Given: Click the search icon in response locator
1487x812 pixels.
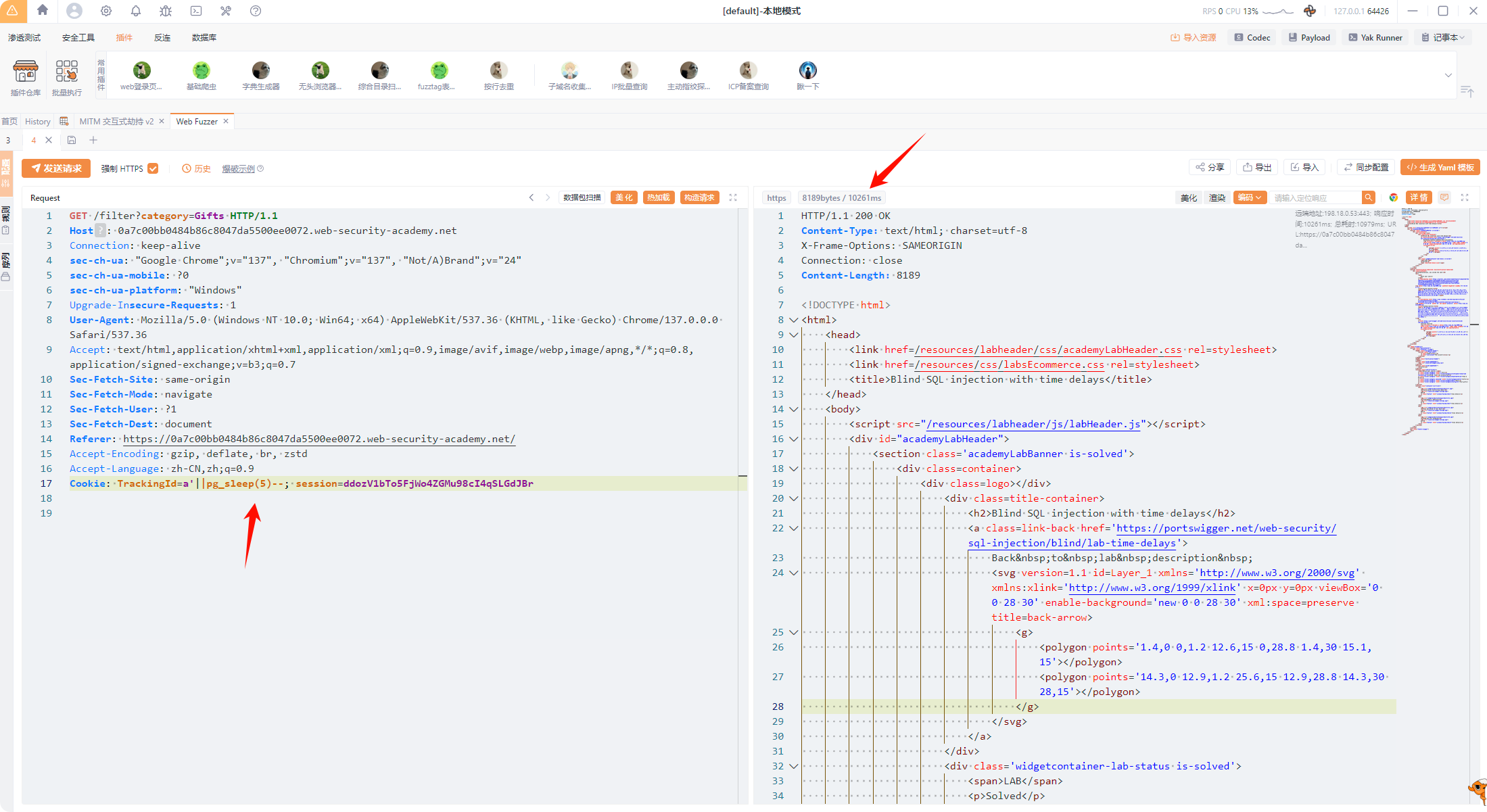Looking at the screenshot, I should click(x=1368, y=197).
